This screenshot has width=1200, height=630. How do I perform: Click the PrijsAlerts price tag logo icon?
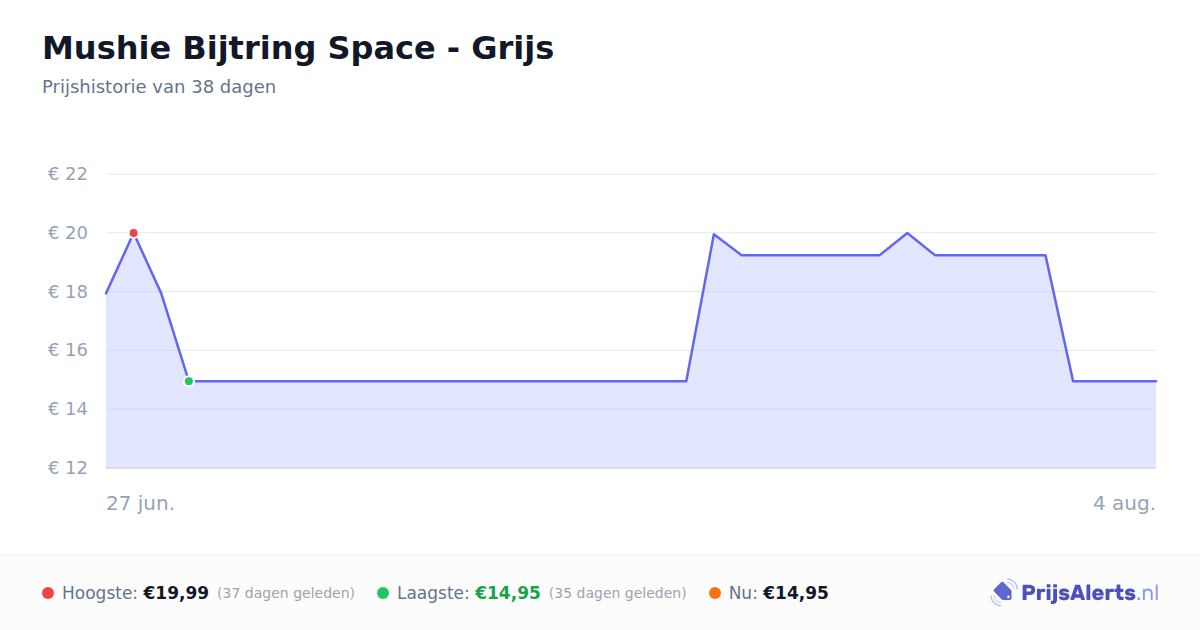click(1003, 593)
